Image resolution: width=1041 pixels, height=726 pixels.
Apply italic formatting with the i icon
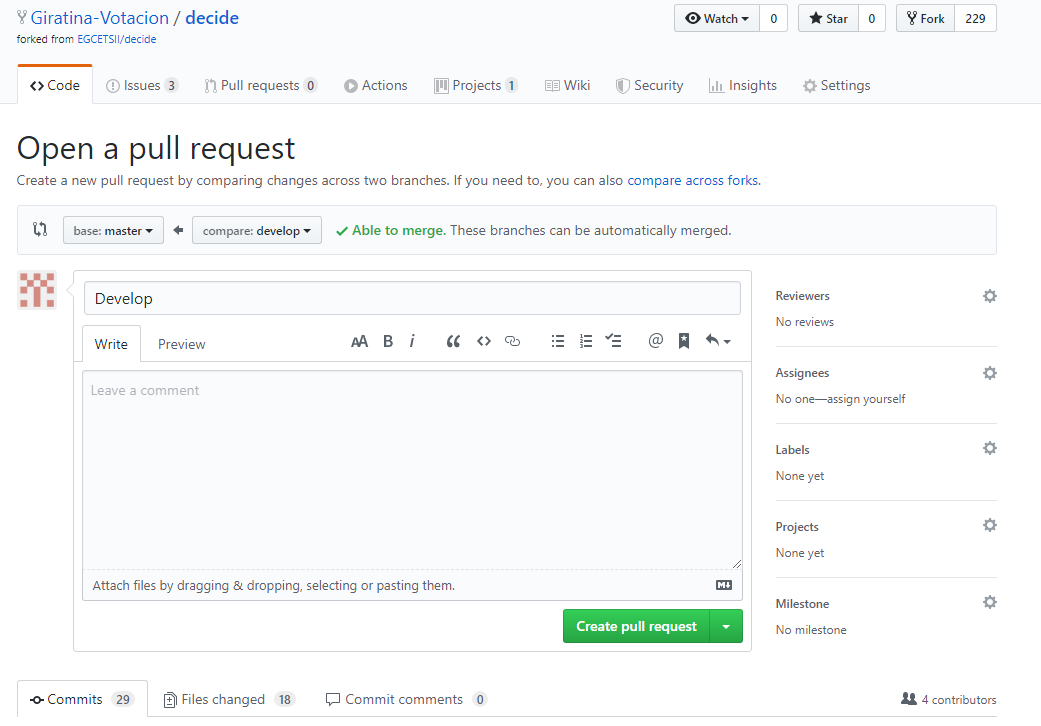(x=412, y=341)
